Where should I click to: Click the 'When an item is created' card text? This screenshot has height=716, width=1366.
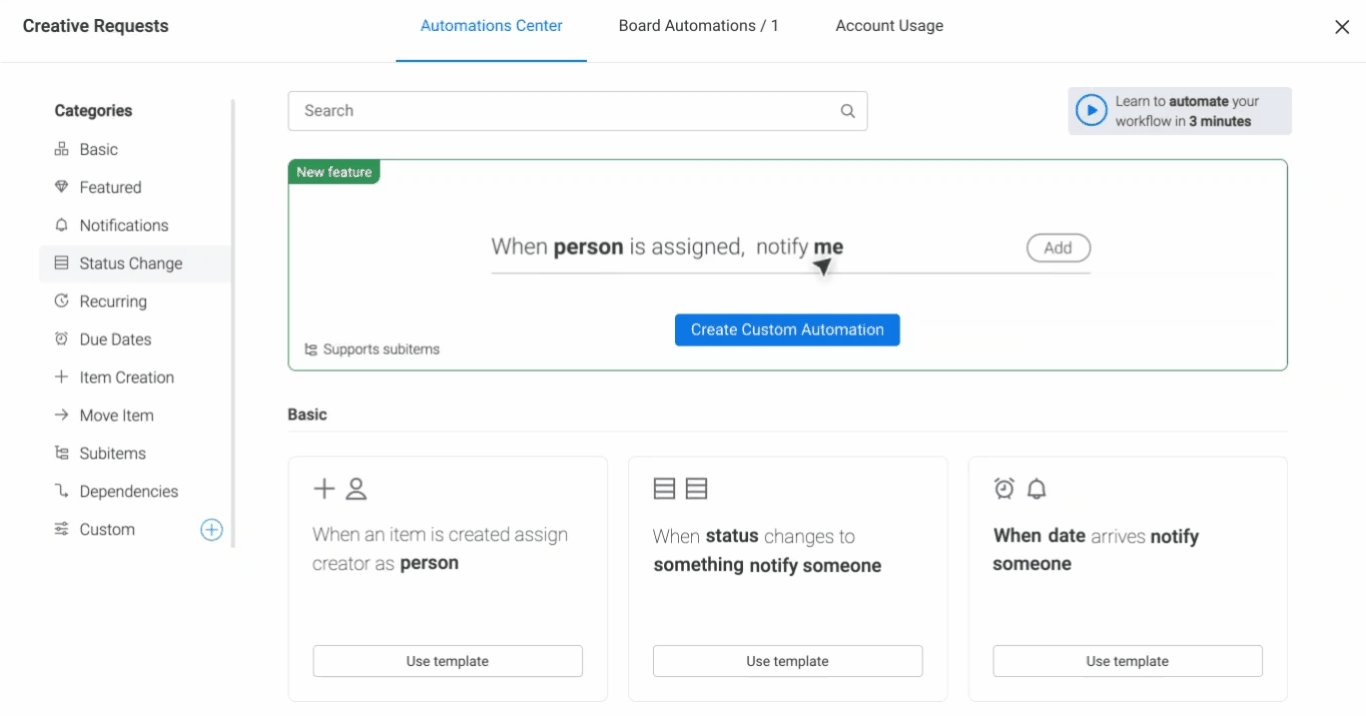point(440,549)
